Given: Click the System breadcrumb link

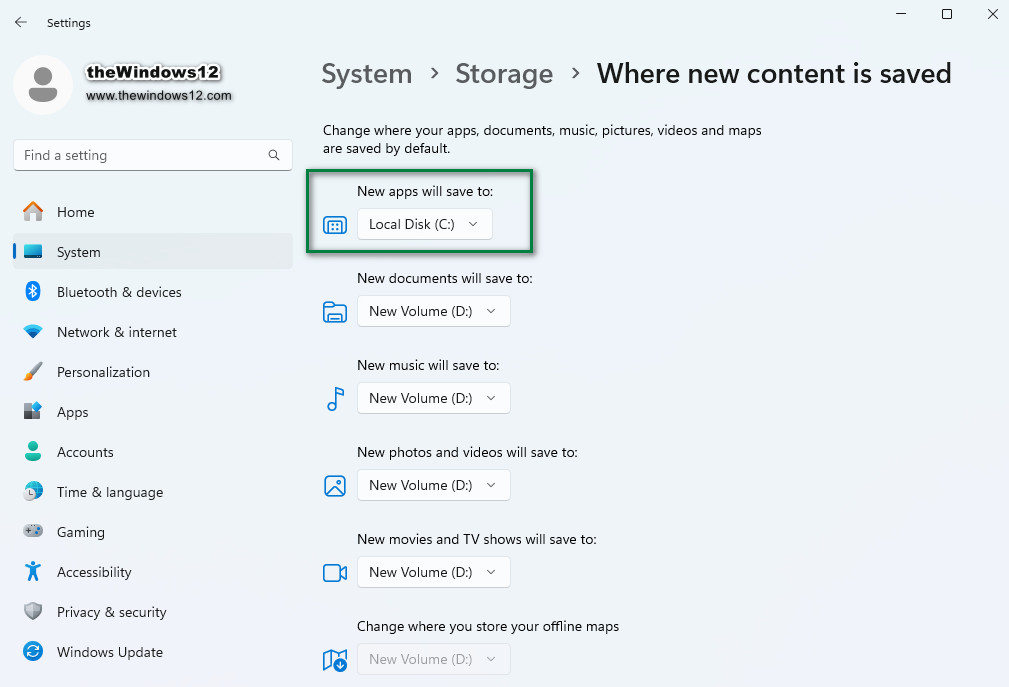Looking at the screenshot, I should click(367, 74).
